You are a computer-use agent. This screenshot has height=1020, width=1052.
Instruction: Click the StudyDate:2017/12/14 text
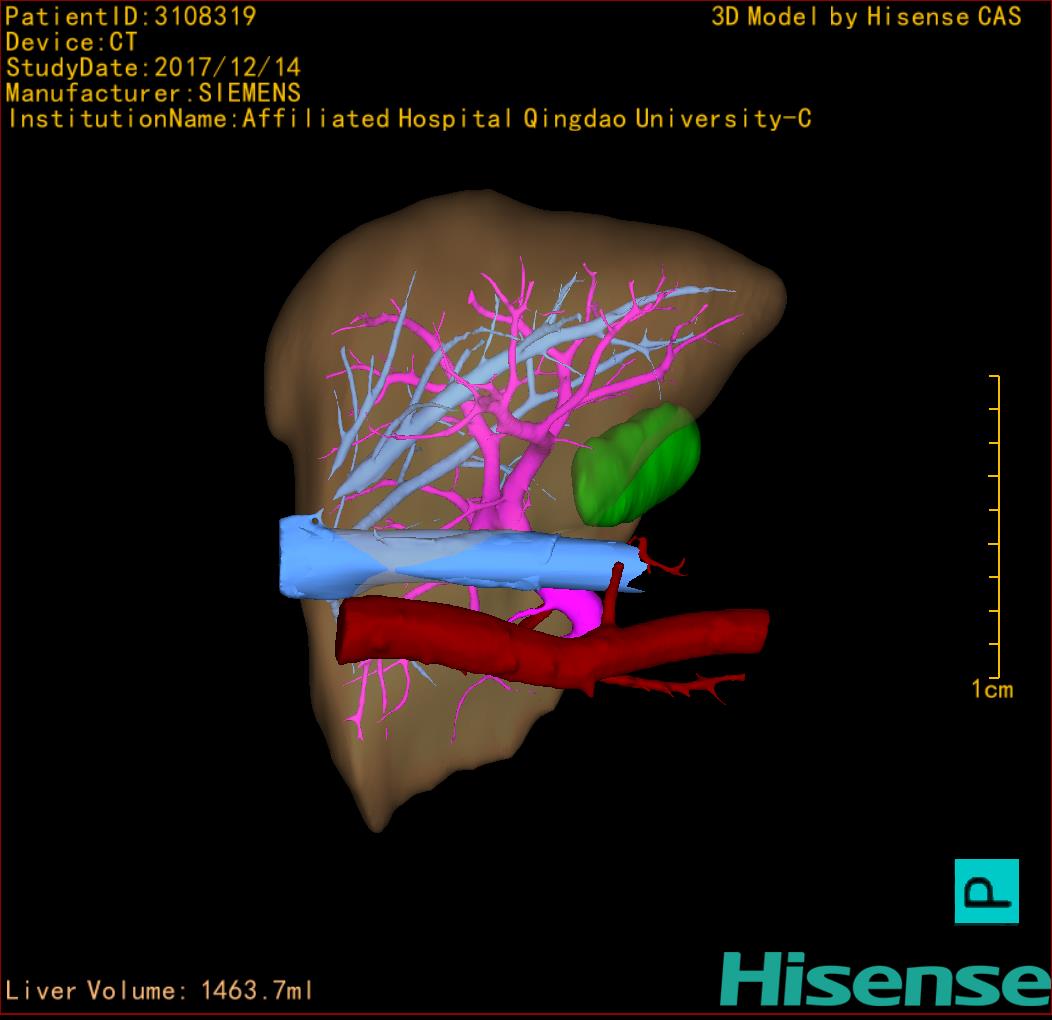pyautogui.click(x=153, y=68)
